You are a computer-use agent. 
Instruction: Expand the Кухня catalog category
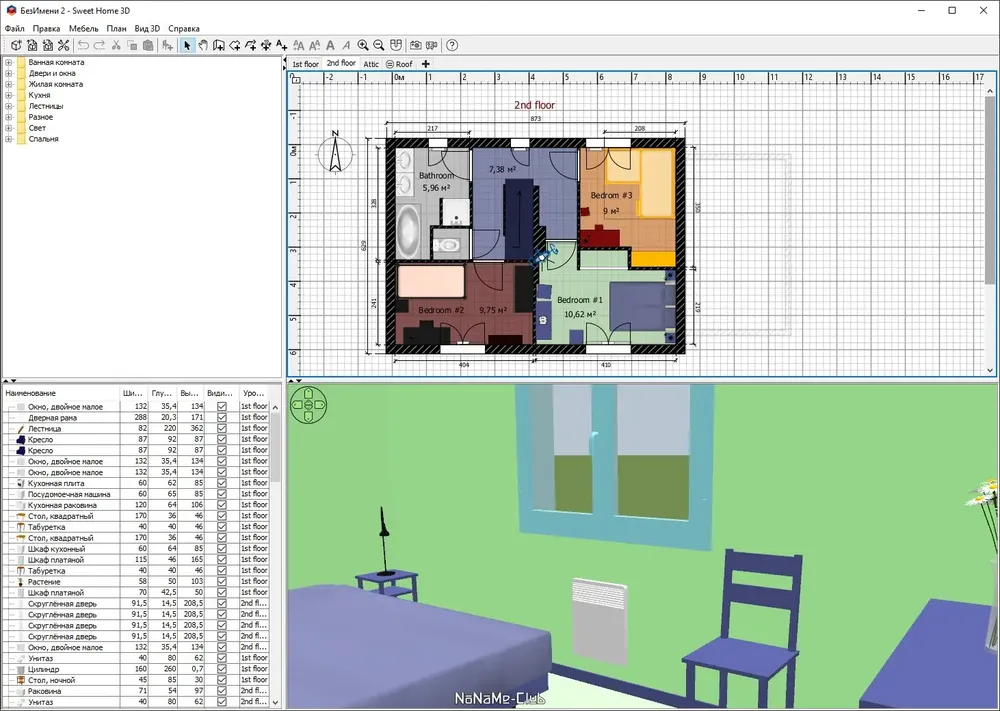click(9, 95)
